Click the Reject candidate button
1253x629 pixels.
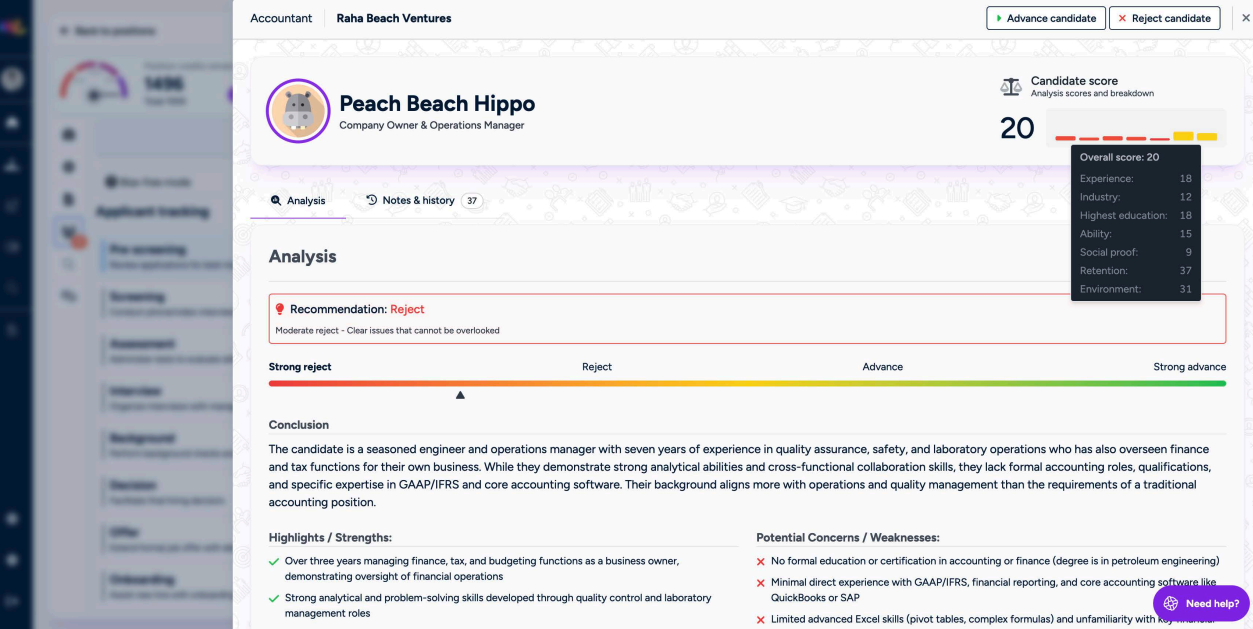[x=1164, y=18]
